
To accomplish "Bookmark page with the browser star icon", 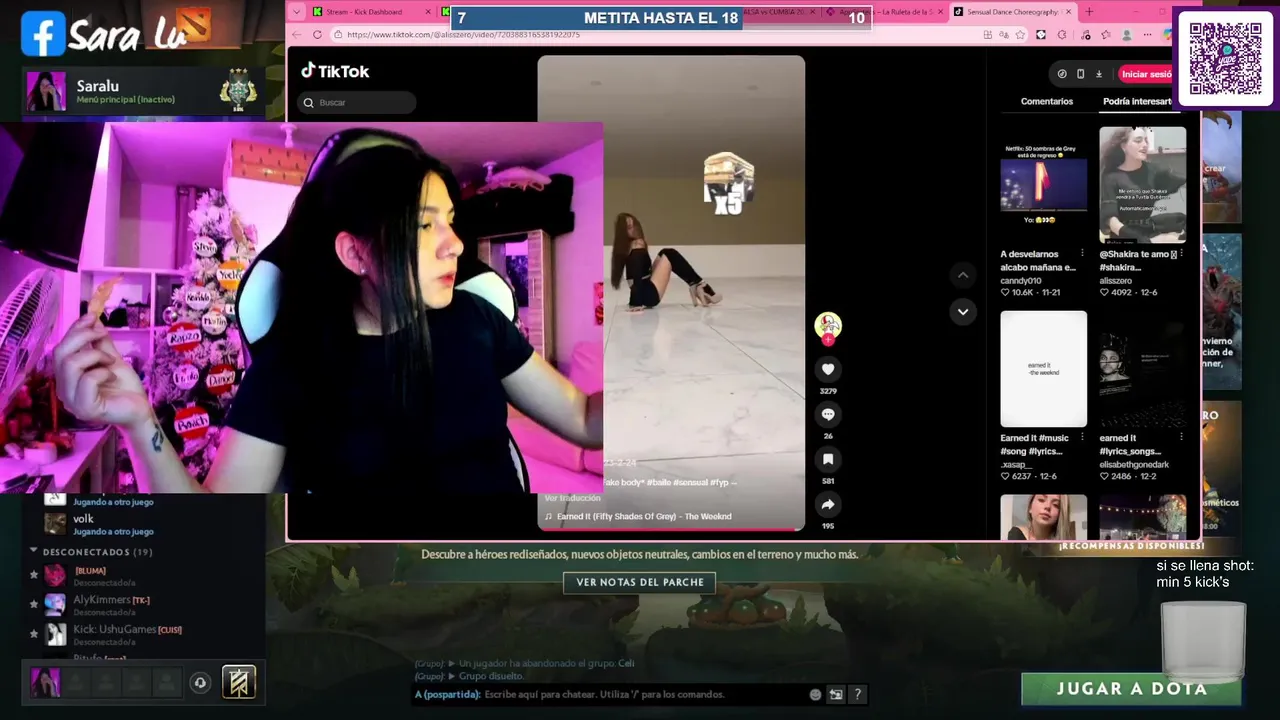I will [x=1020, y=34].
